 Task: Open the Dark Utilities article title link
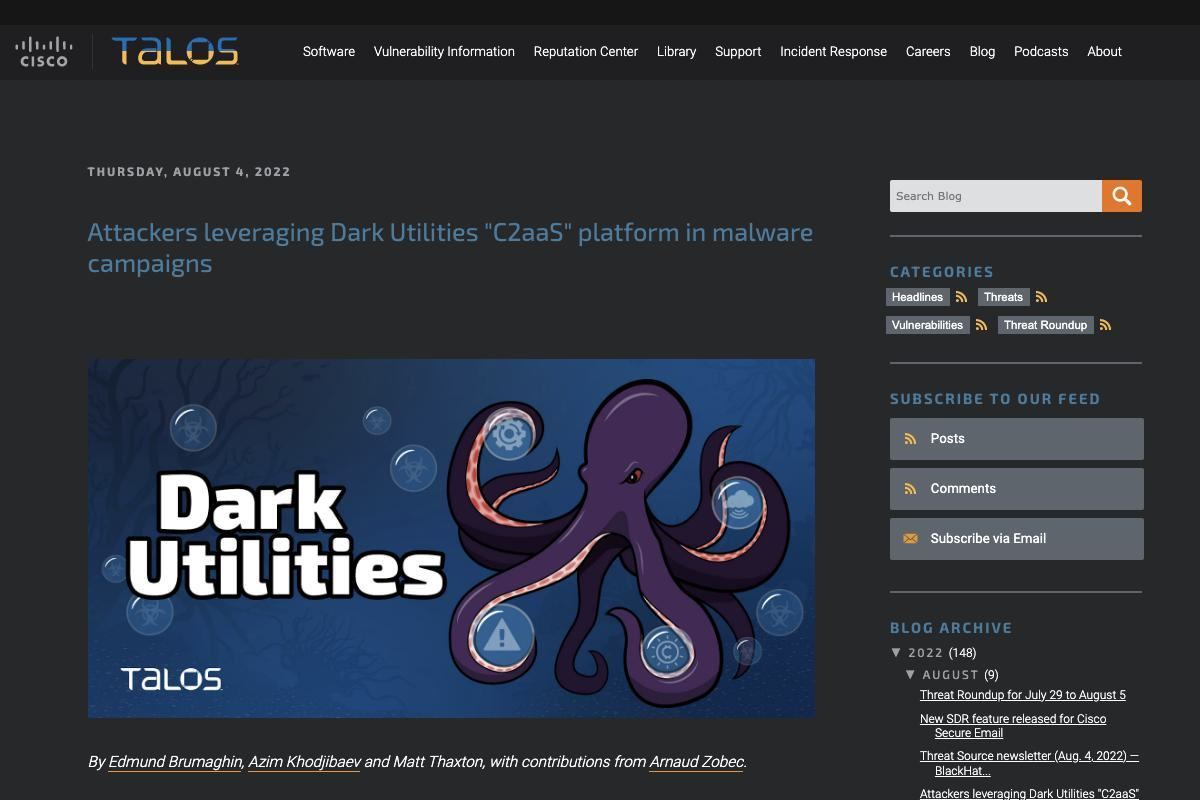[x=450, y=247]
